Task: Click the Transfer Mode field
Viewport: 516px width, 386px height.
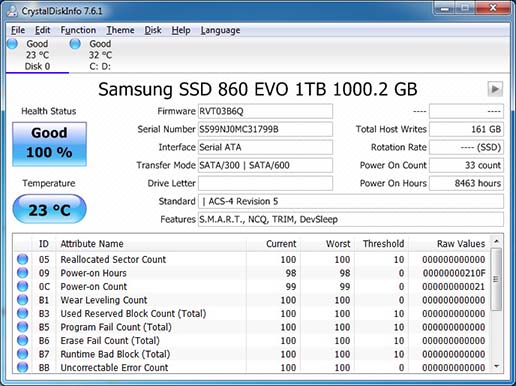Action: coord(265,165)
